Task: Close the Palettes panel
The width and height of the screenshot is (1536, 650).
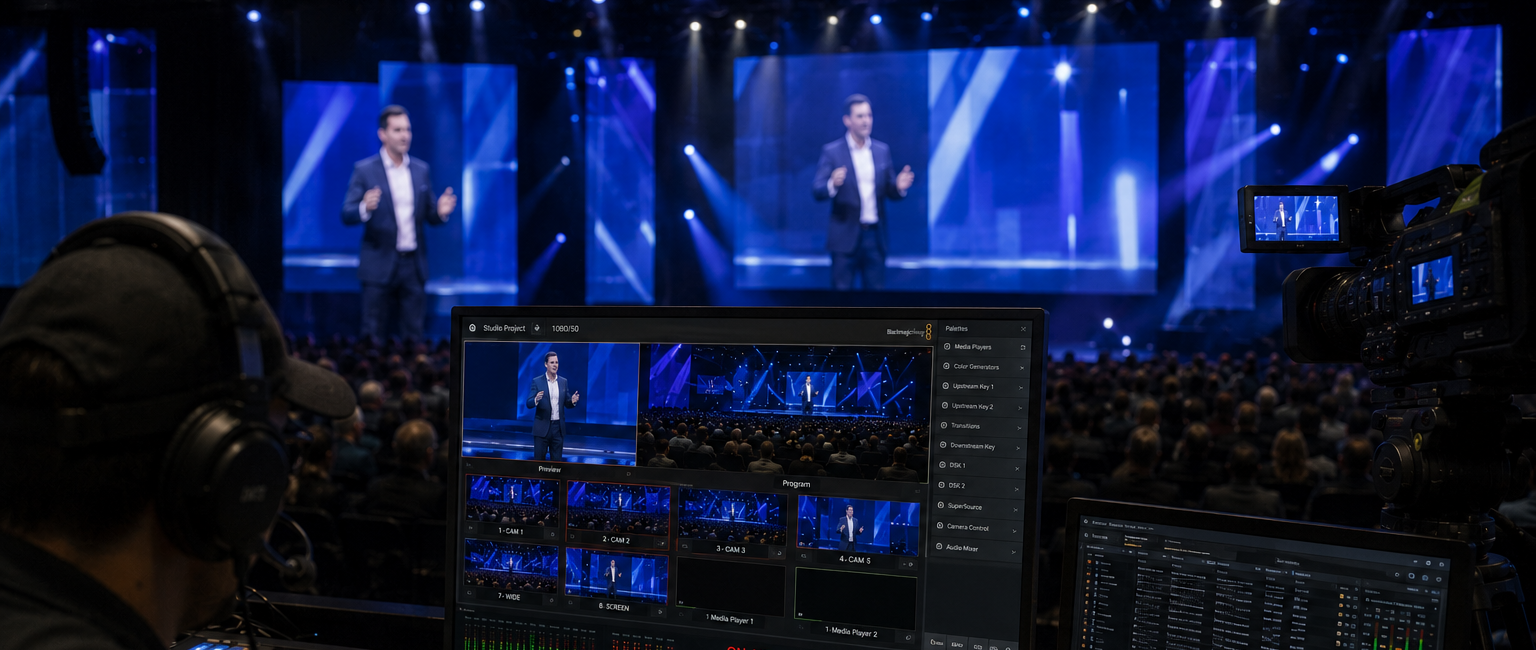Action: pyautogui.click(x=1023, y=328)
